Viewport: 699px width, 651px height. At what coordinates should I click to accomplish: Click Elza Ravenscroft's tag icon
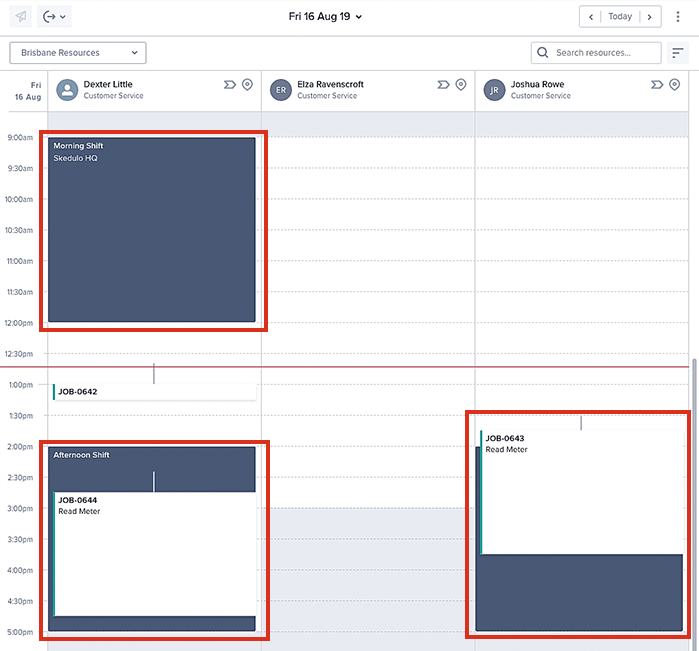[443, 85]
